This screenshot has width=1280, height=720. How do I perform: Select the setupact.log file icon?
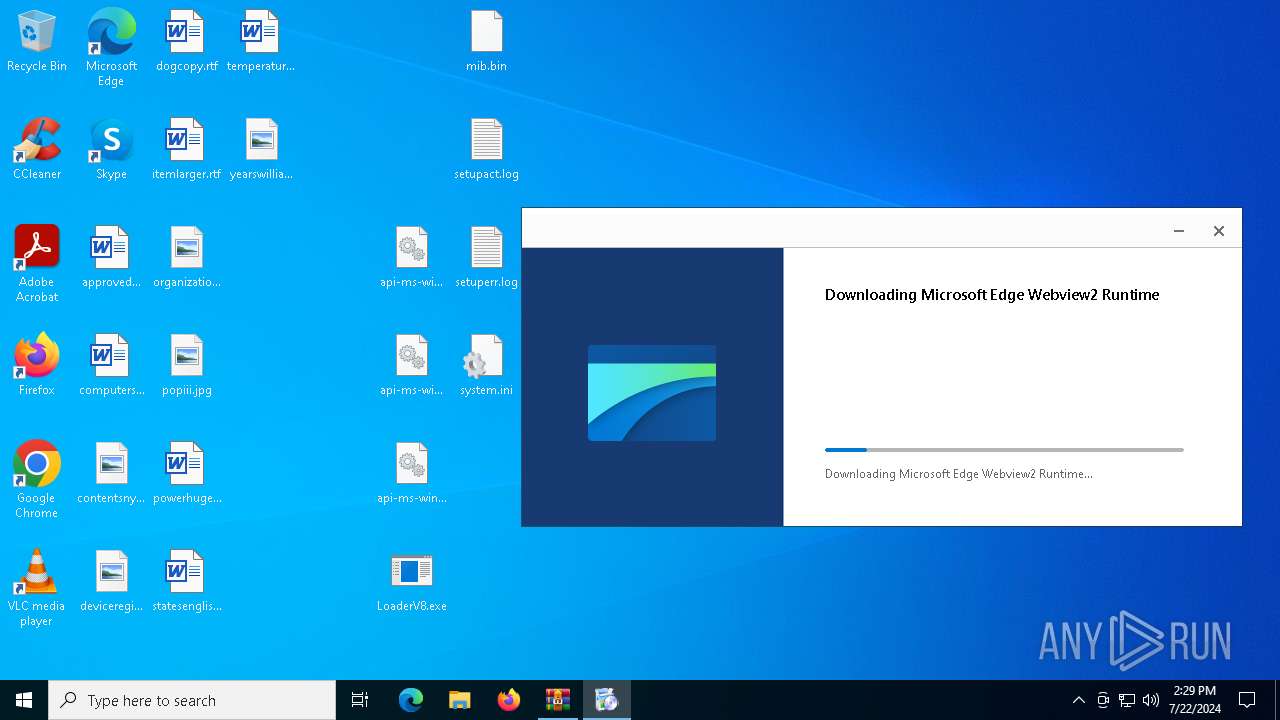click(x=486, y=149)
